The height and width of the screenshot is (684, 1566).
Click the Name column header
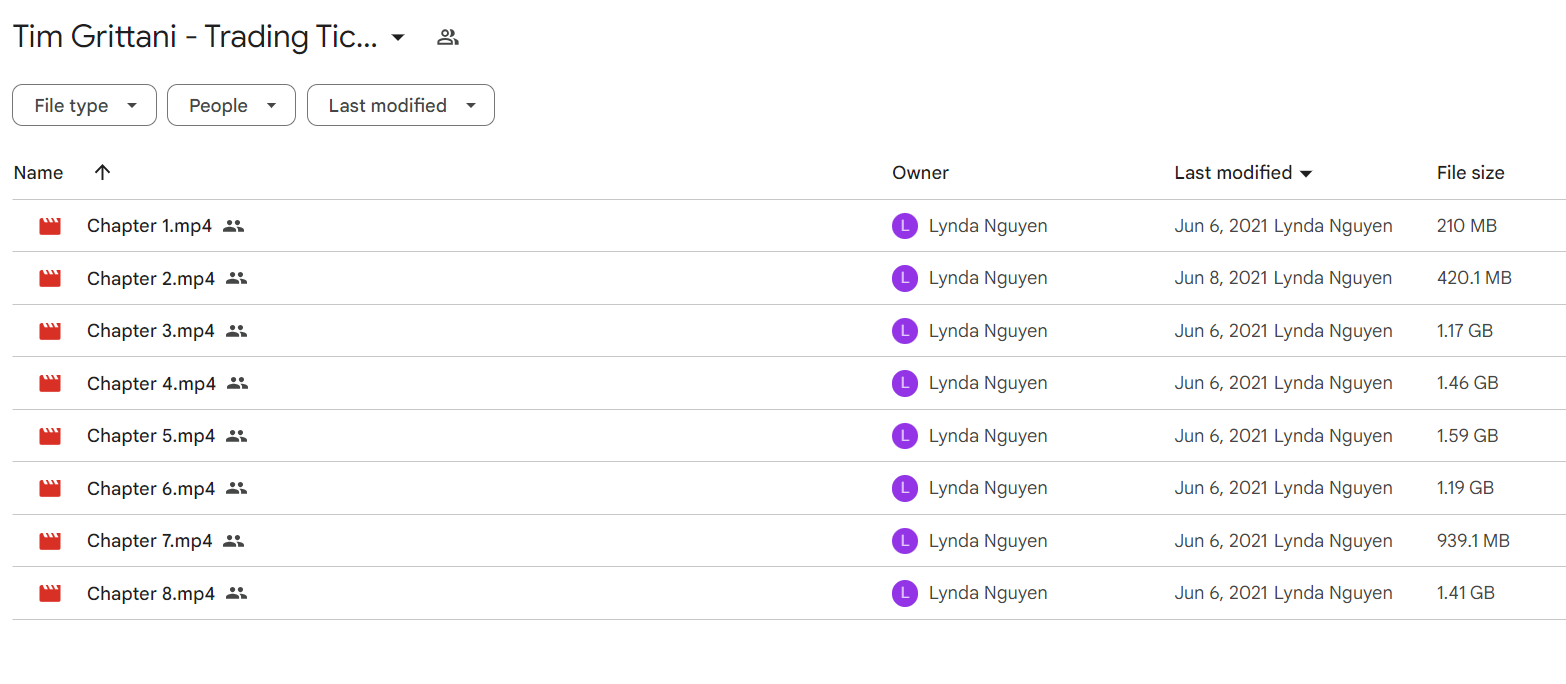tap(39, 173)
